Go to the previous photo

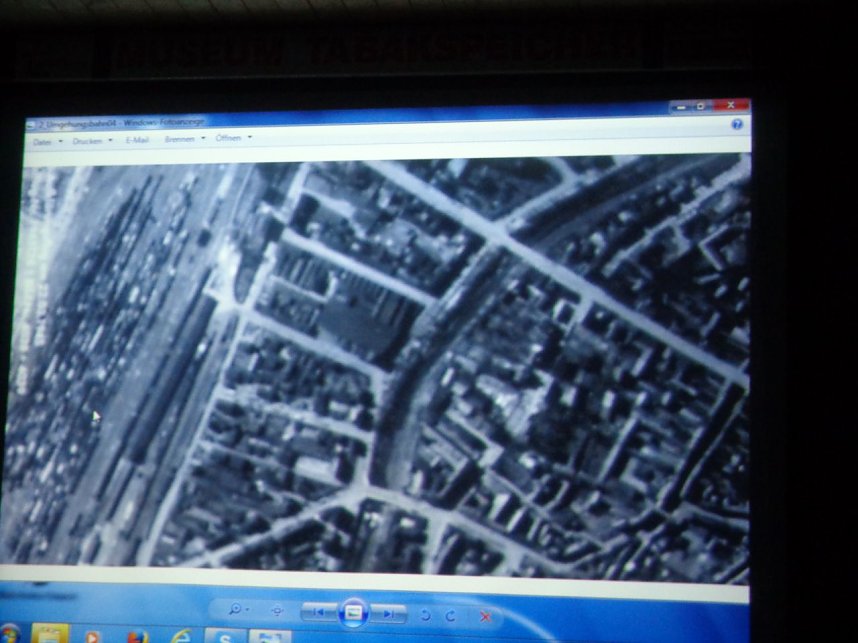point(318,612)
